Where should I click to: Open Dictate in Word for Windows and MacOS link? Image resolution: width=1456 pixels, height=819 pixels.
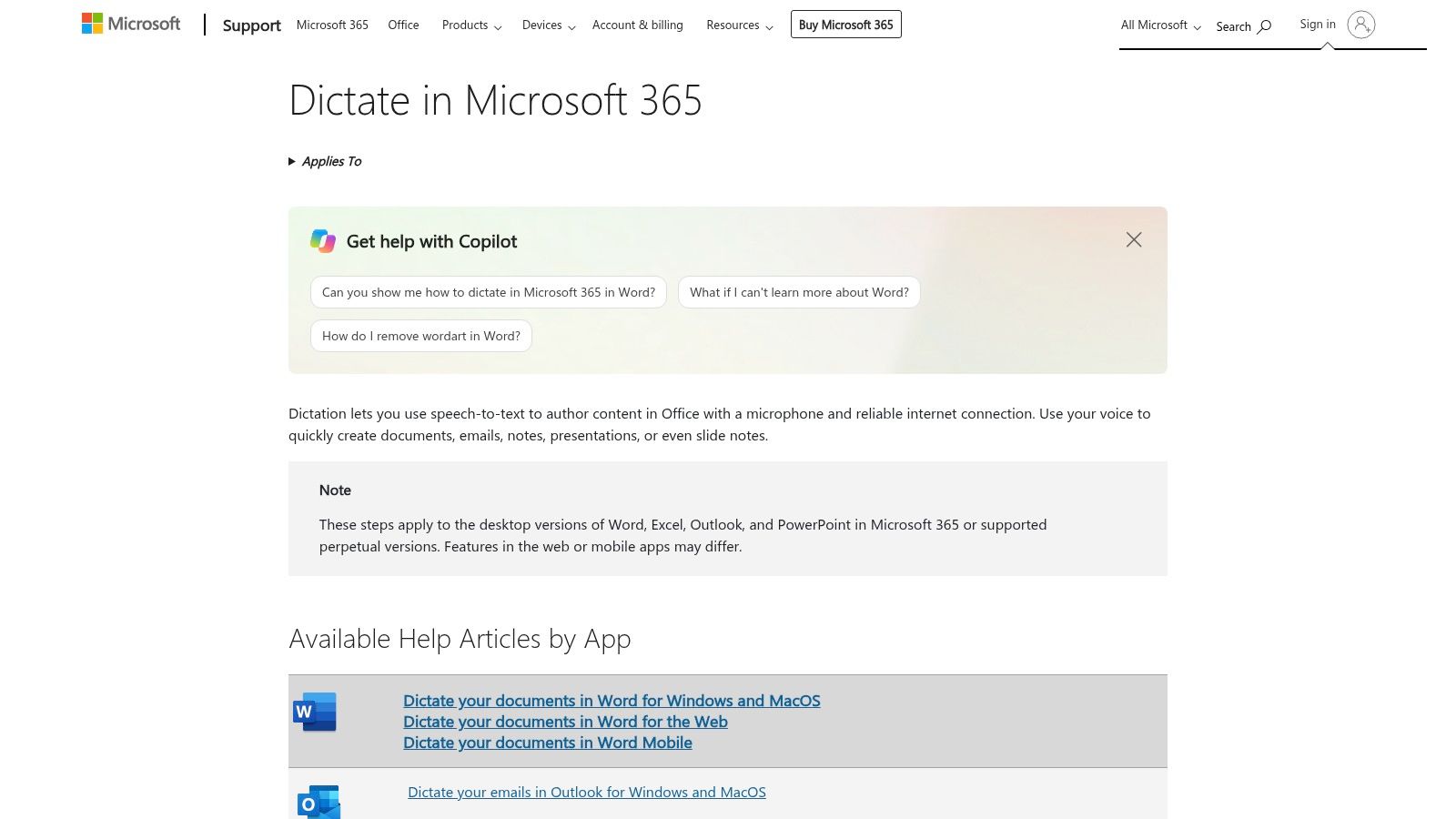click(x=612, y=701)
